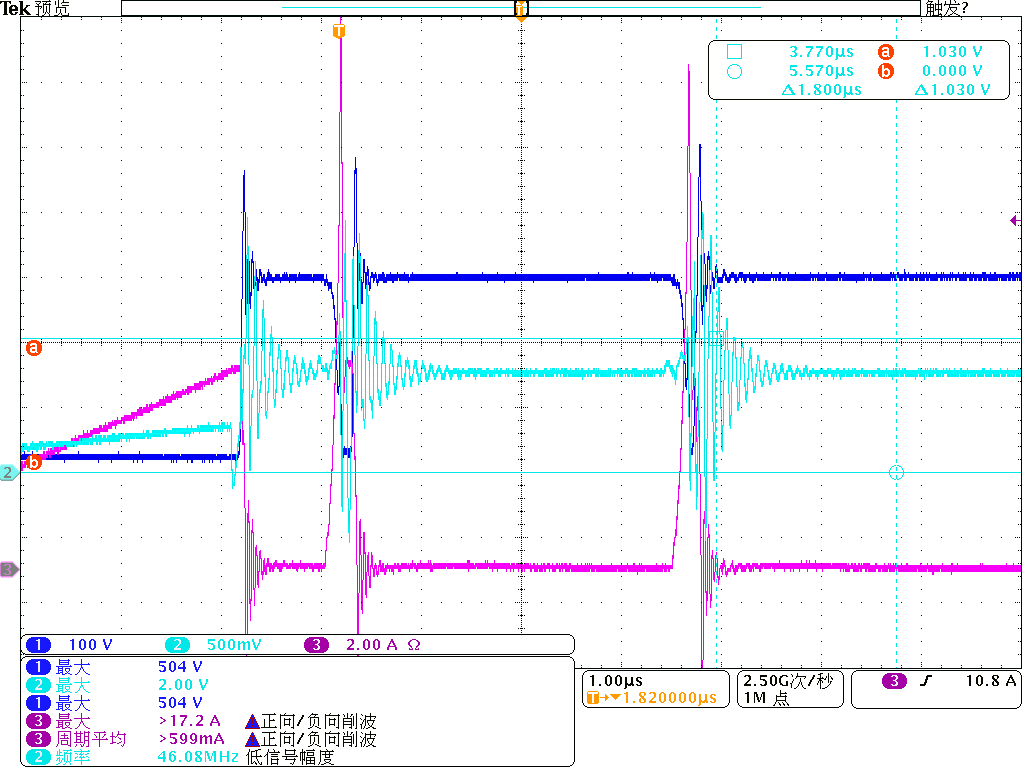Click the trigger level arrow at right edge
The height and width of the screenshot is (768, 1024).
[x=1015, y=221]
